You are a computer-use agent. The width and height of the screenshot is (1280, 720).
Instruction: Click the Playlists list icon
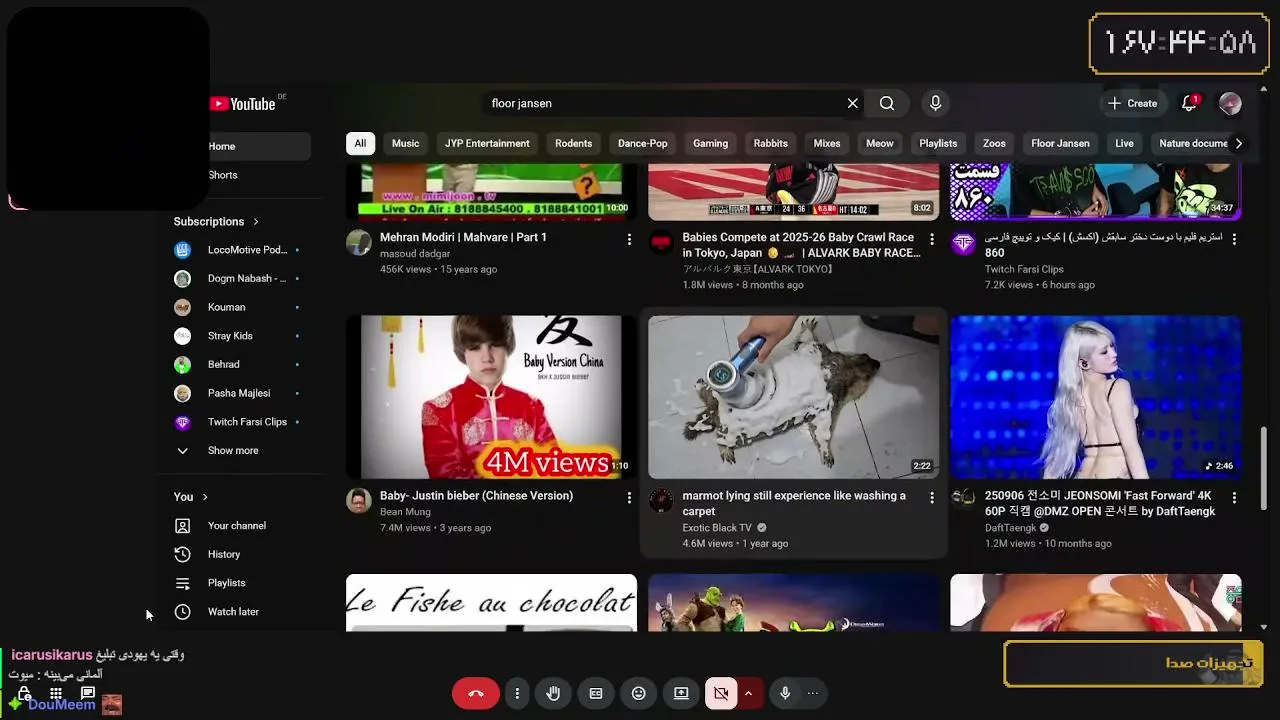(182, 583)
